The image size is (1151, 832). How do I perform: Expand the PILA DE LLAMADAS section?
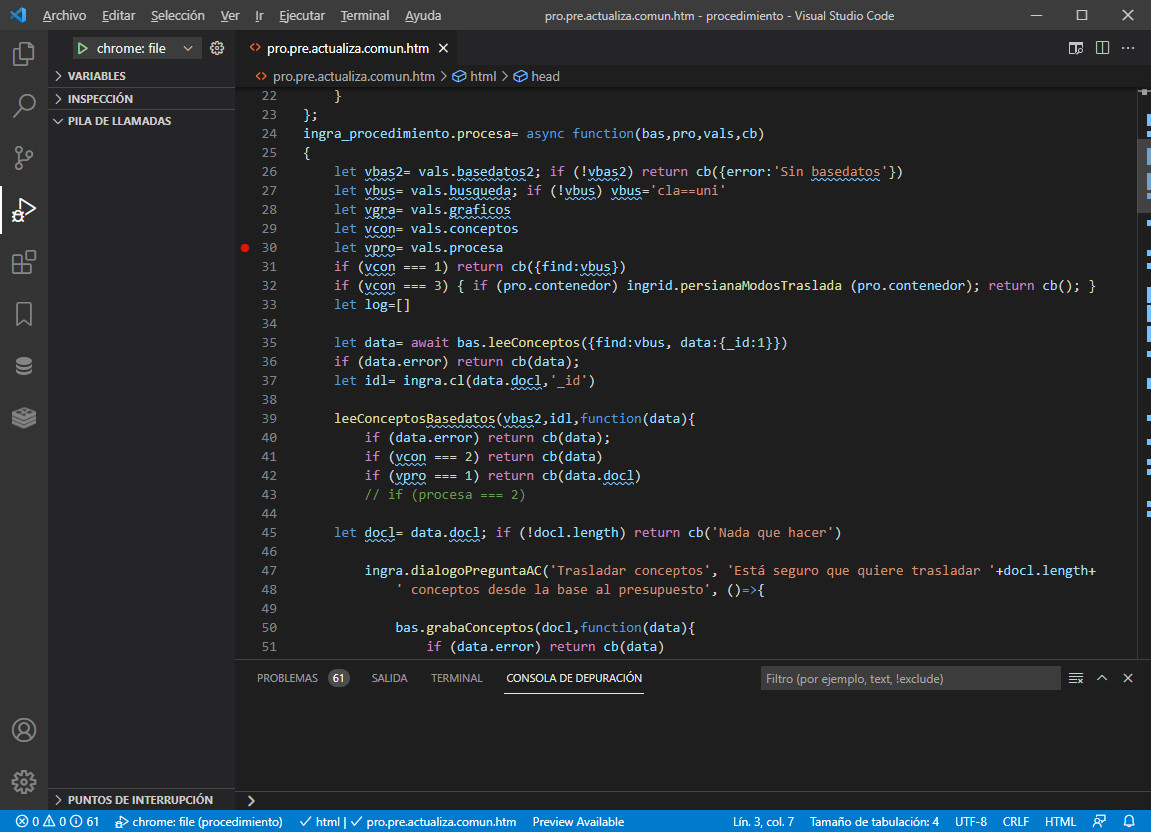click(118, 121)
